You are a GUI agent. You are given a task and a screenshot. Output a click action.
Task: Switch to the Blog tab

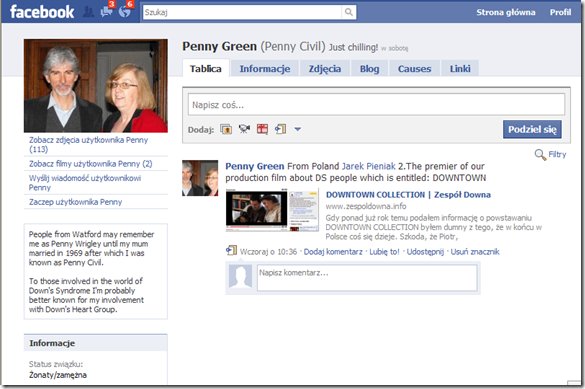(x=369, y=69)
